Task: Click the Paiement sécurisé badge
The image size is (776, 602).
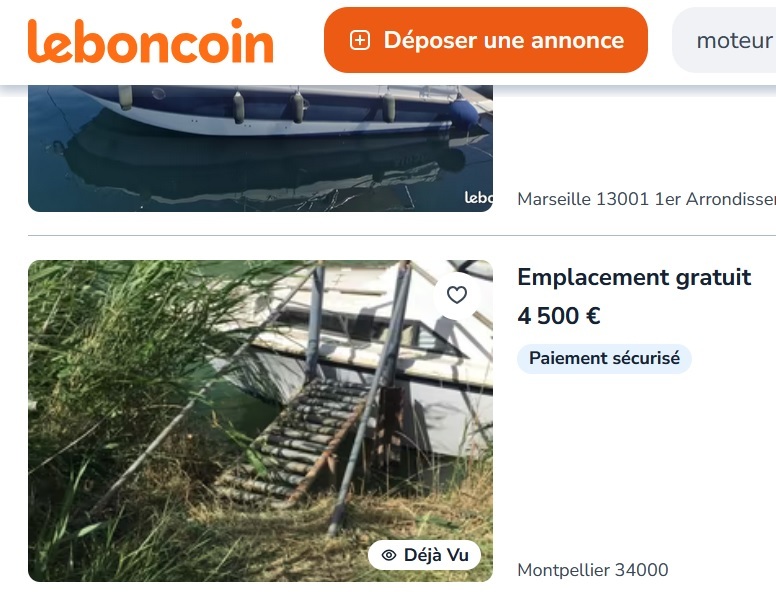Action: 604,358
